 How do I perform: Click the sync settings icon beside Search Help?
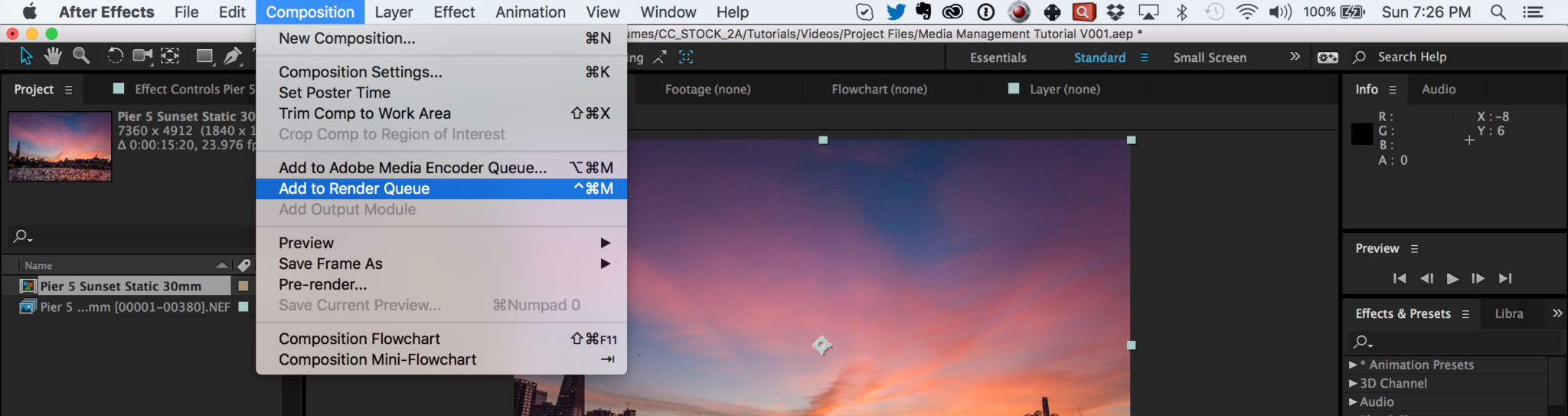pyautogui.click(x=1328, y=57)
